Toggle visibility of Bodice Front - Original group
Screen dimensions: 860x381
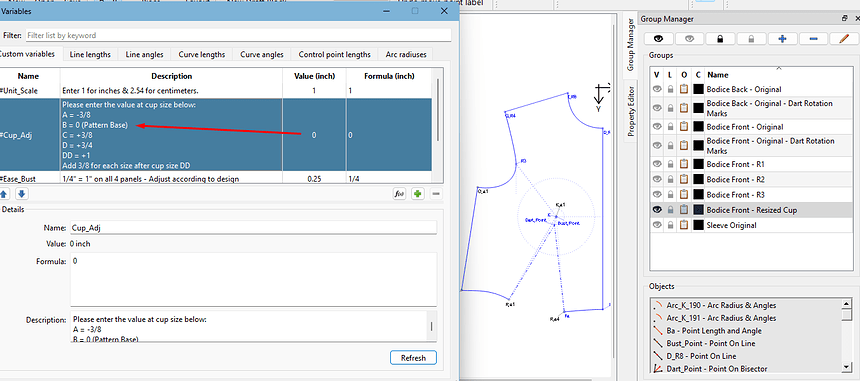pos(657,126)
